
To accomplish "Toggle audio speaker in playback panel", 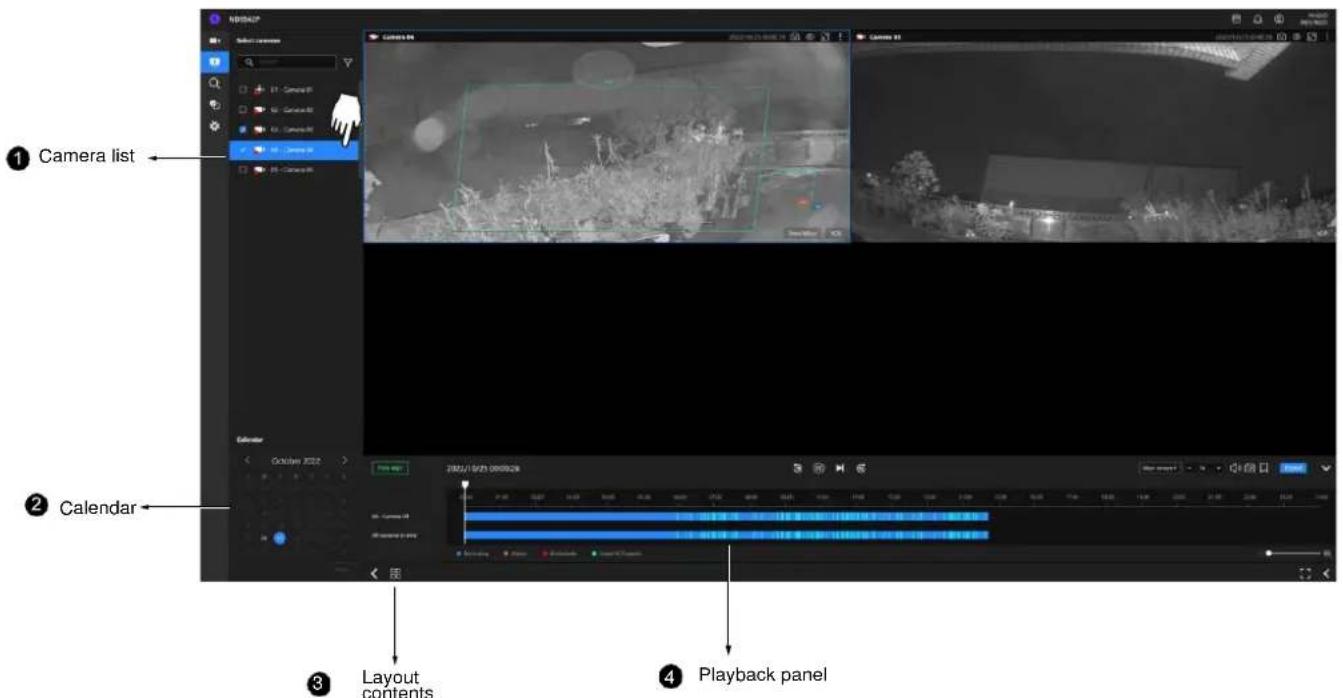I will point(1235,467).
